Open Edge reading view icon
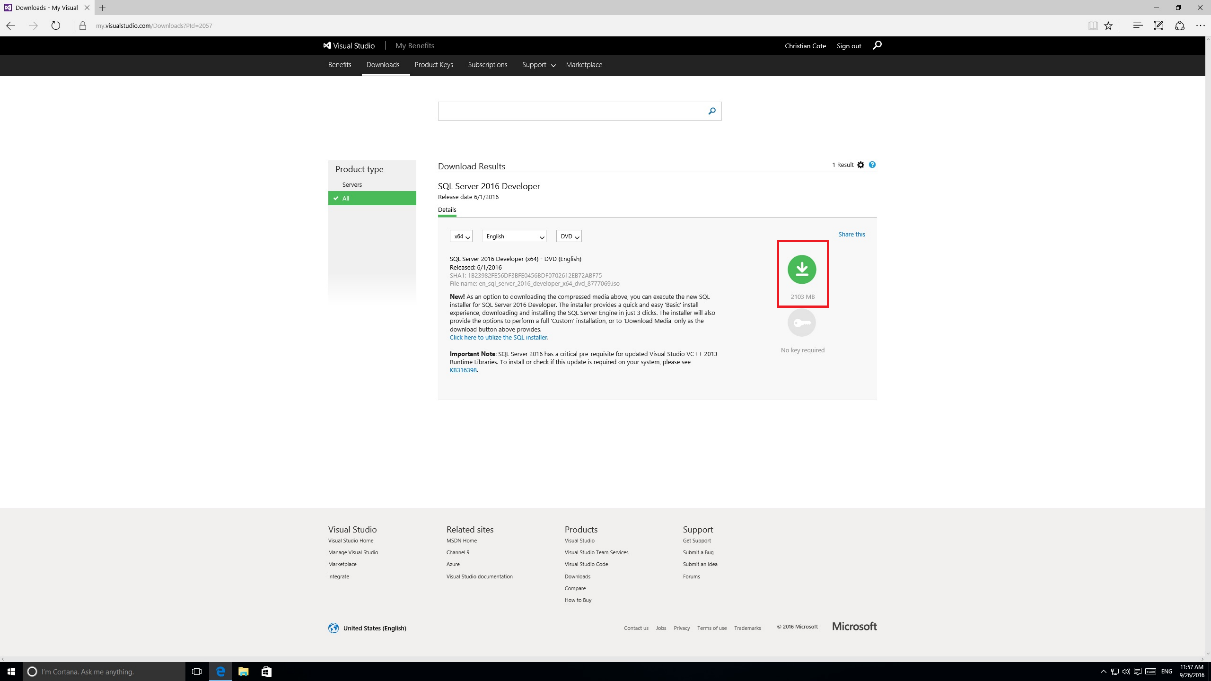The width and height of the screenshot is (1211, 681). (1093, 24)
